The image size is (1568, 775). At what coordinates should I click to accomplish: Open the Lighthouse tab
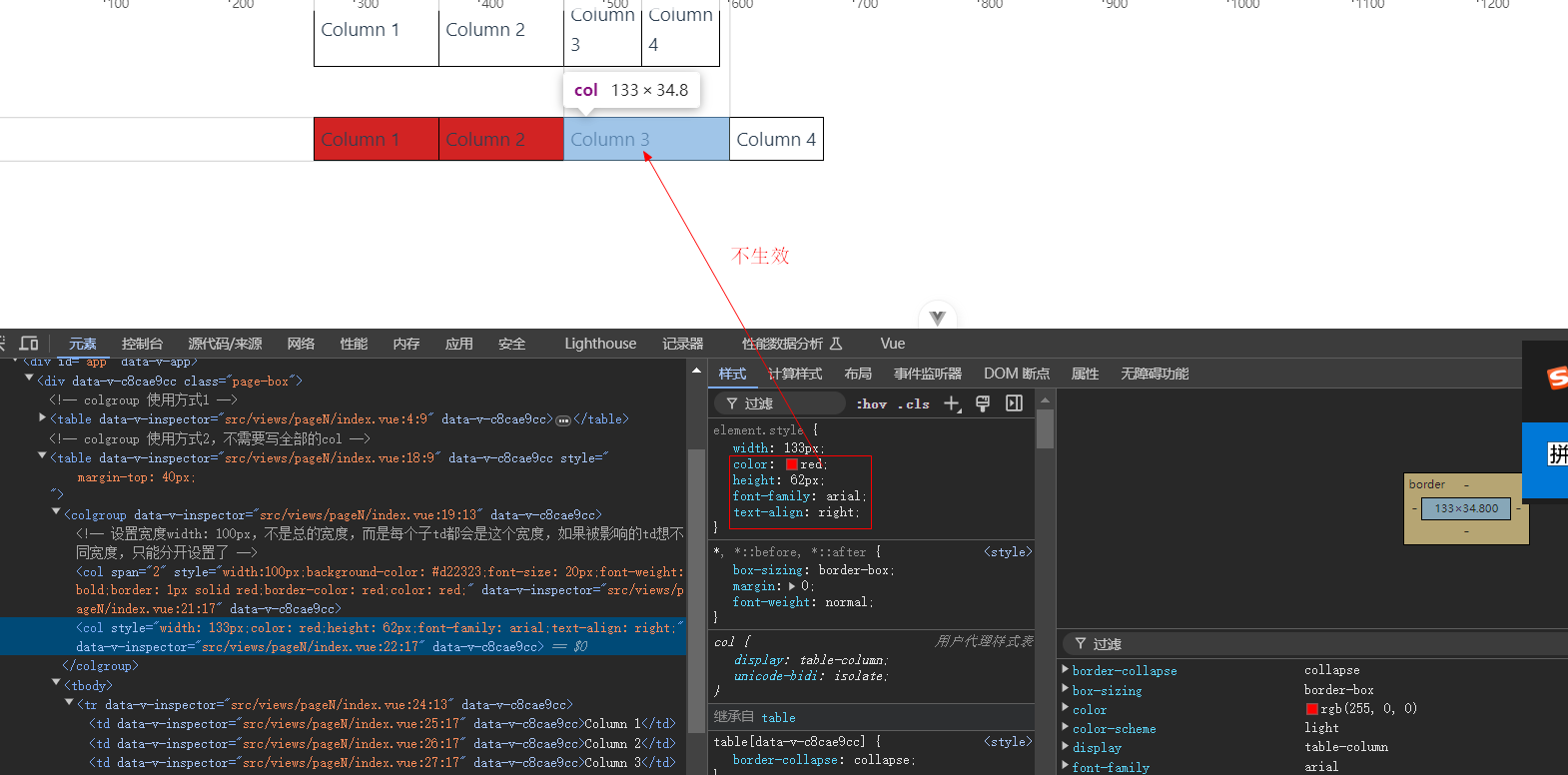(600, 344)
